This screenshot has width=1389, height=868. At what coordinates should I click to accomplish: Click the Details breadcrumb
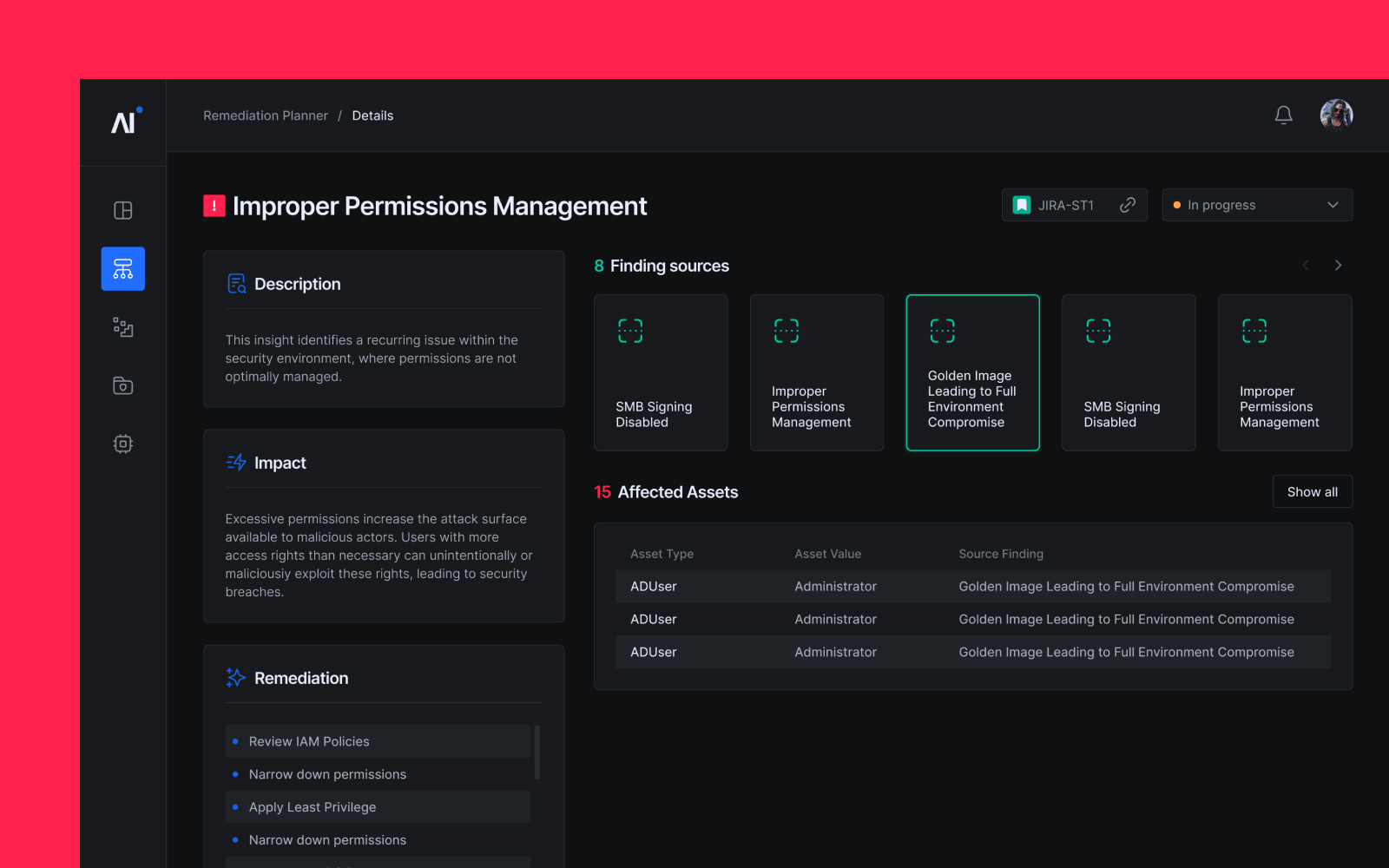point(372,115)
